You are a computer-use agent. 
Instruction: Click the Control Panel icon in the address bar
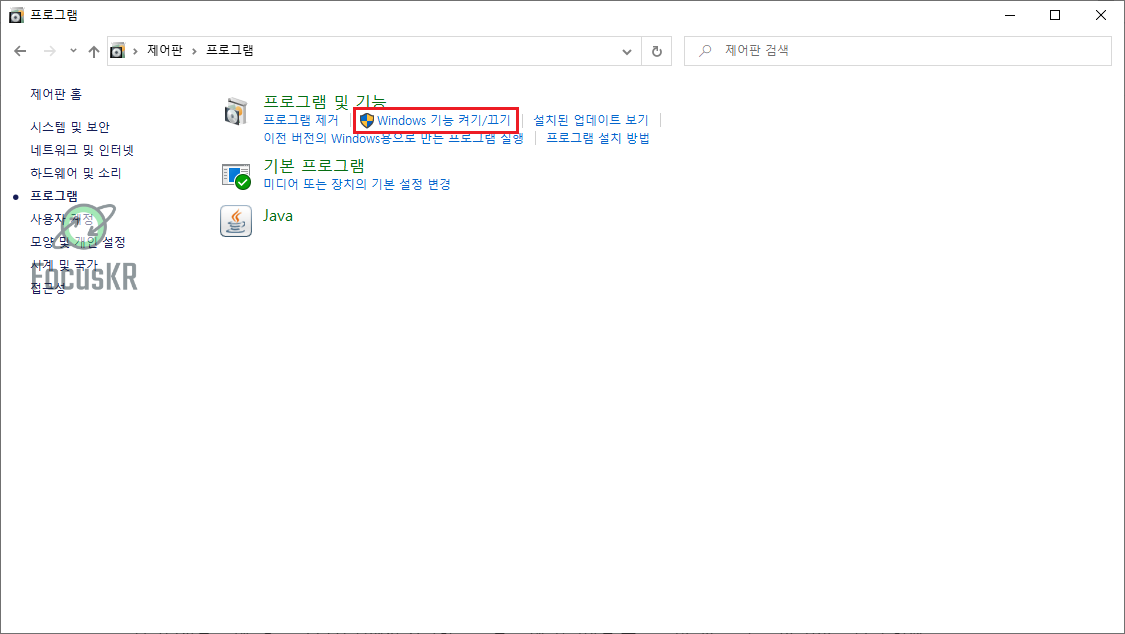pyautogui.click(x=118, y=51)
